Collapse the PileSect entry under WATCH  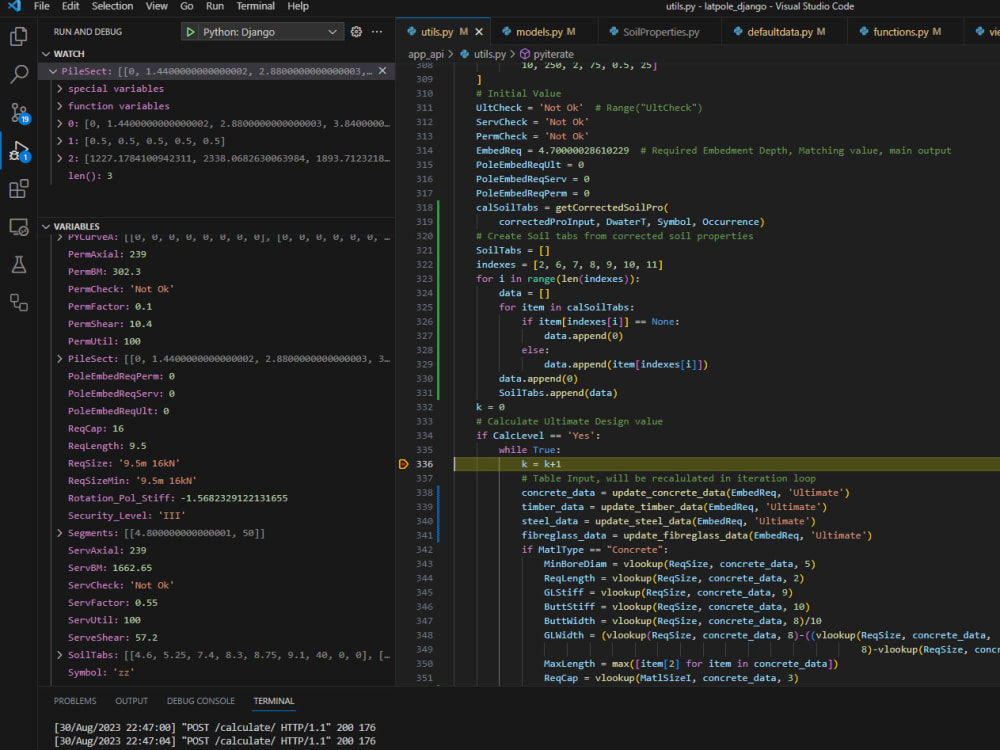point(53,71)
